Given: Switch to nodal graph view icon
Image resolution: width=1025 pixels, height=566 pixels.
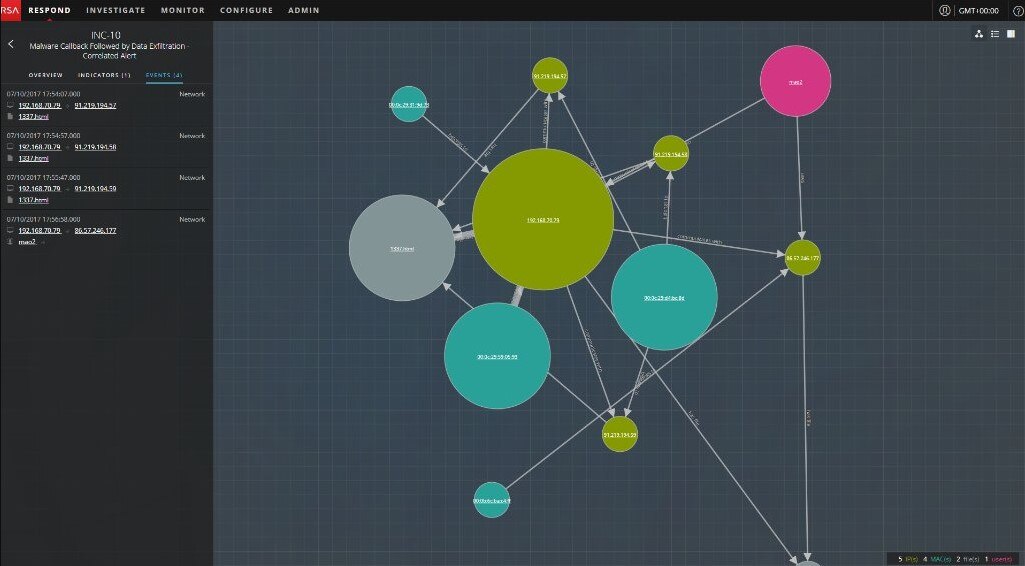Looking at the screenshot, I should click(978, 34).
